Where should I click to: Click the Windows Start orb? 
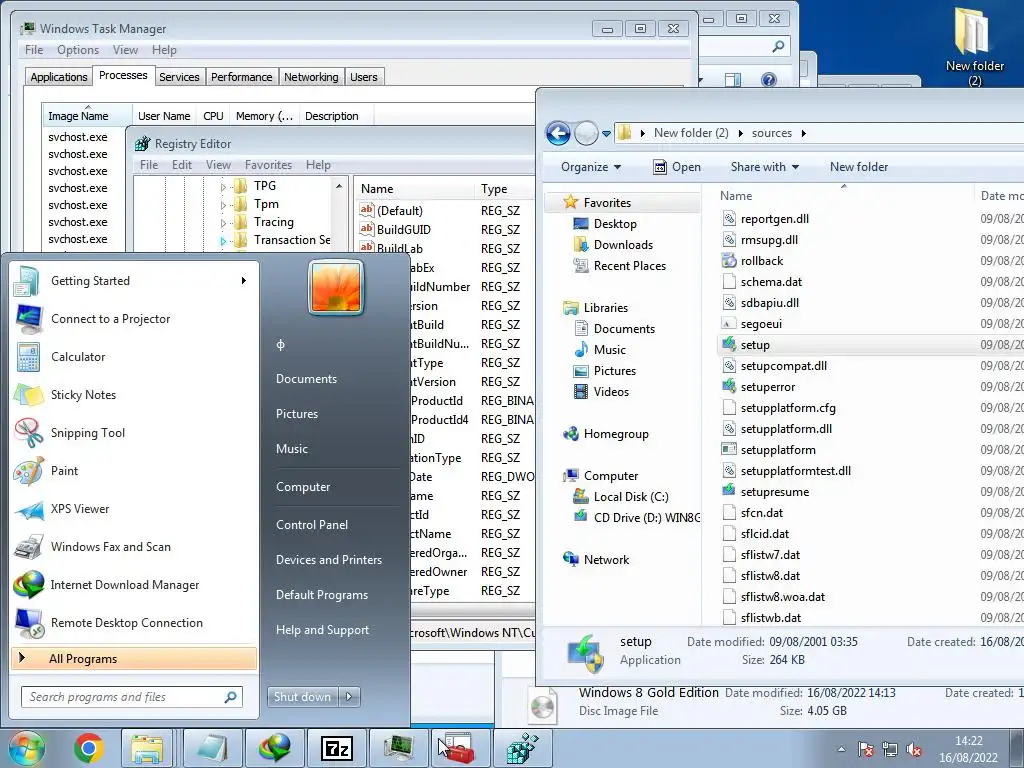point(25,748)
